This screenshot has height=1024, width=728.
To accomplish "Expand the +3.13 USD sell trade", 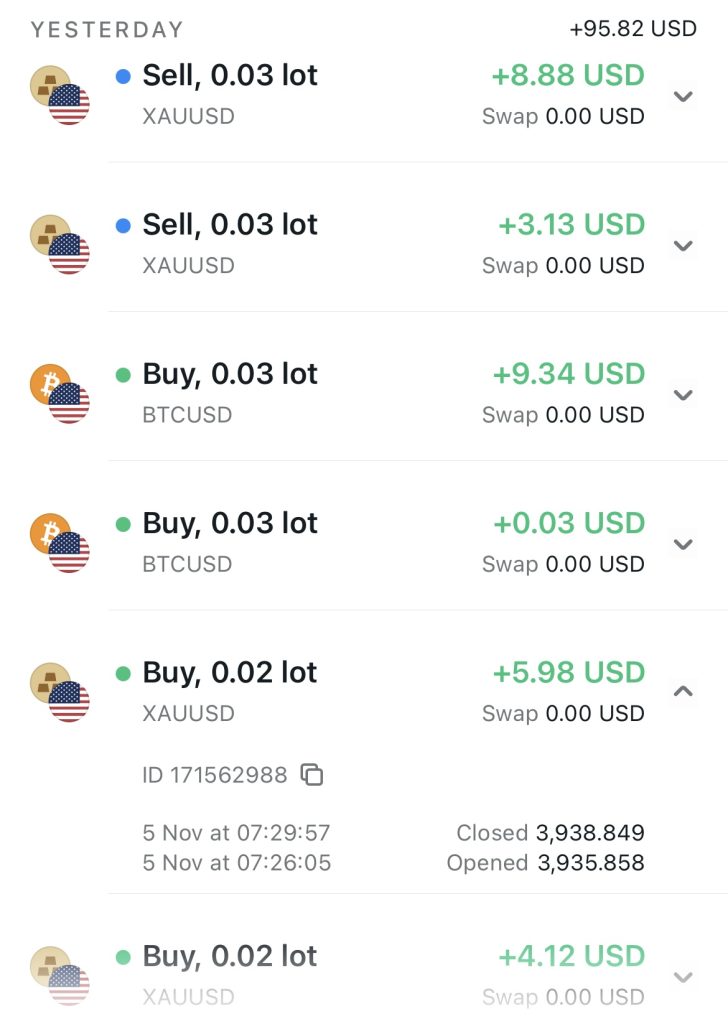I will click(684, 246).
